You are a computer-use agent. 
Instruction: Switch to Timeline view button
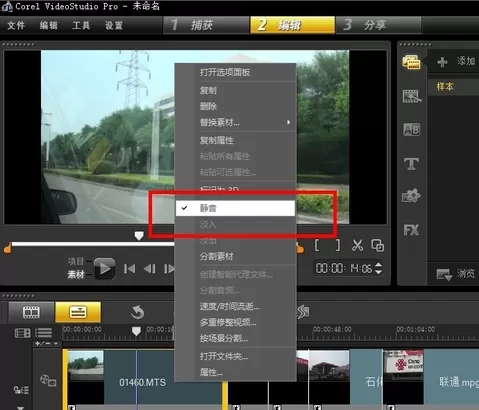(78, 312)
